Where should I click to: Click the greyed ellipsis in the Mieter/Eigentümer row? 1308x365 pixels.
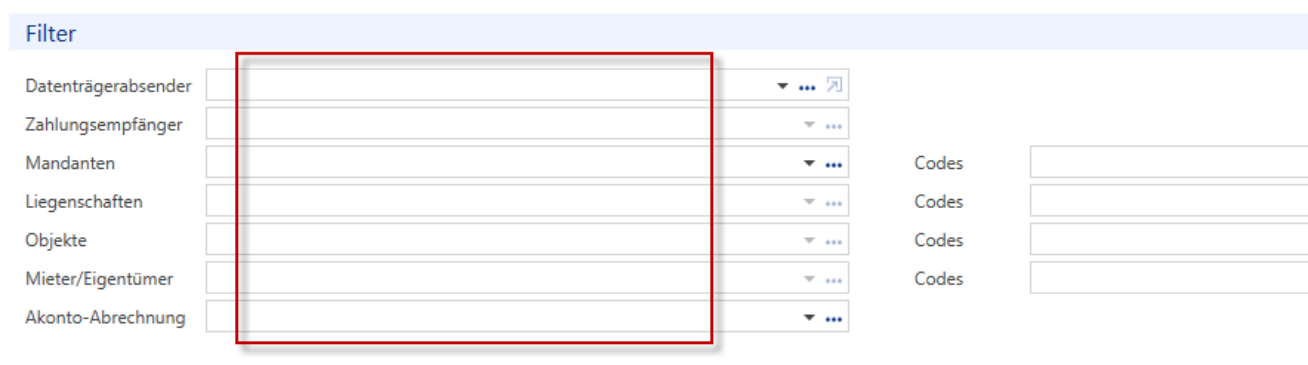[x=834, y=281]
